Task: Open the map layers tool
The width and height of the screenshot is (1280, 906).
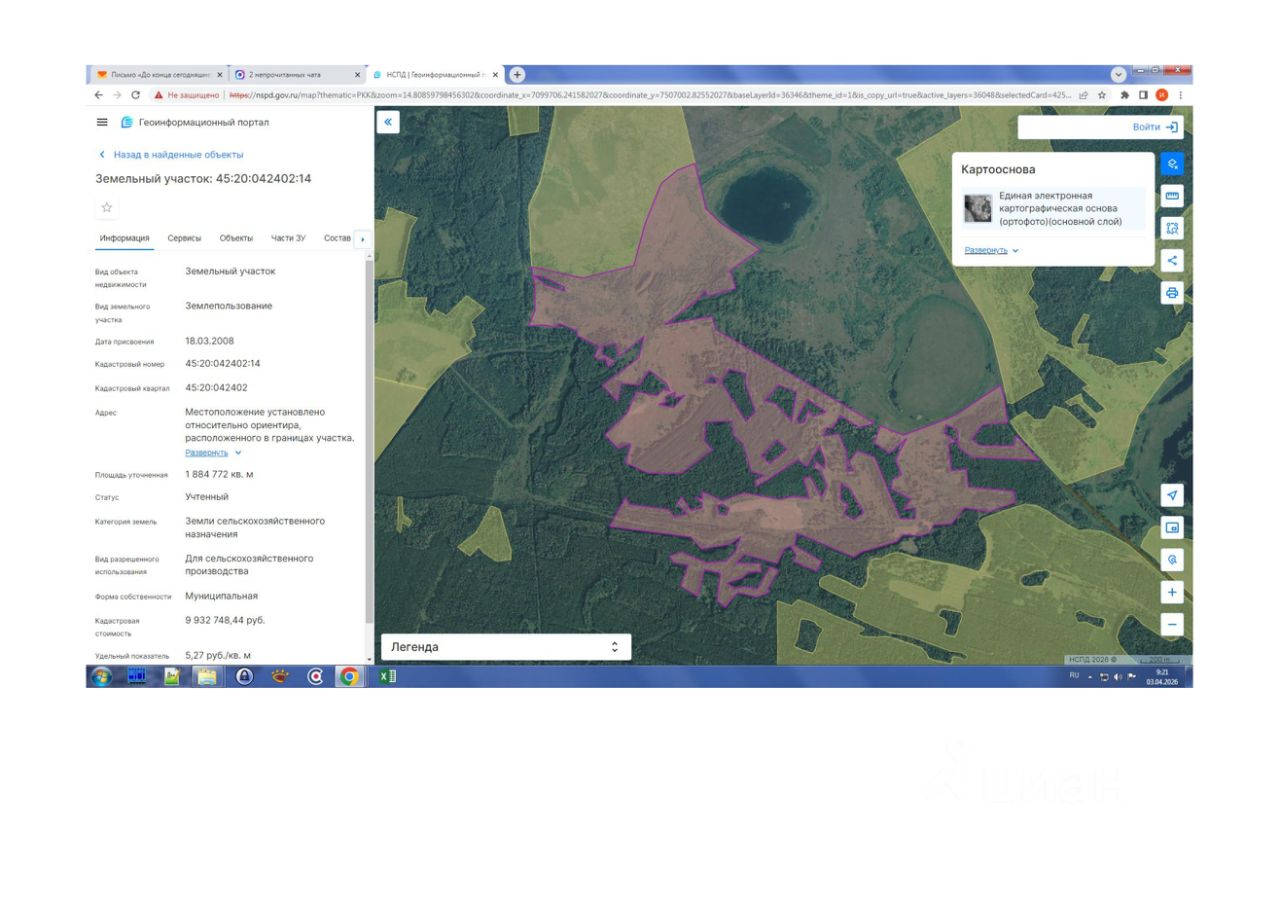Action: (1172, 163)
